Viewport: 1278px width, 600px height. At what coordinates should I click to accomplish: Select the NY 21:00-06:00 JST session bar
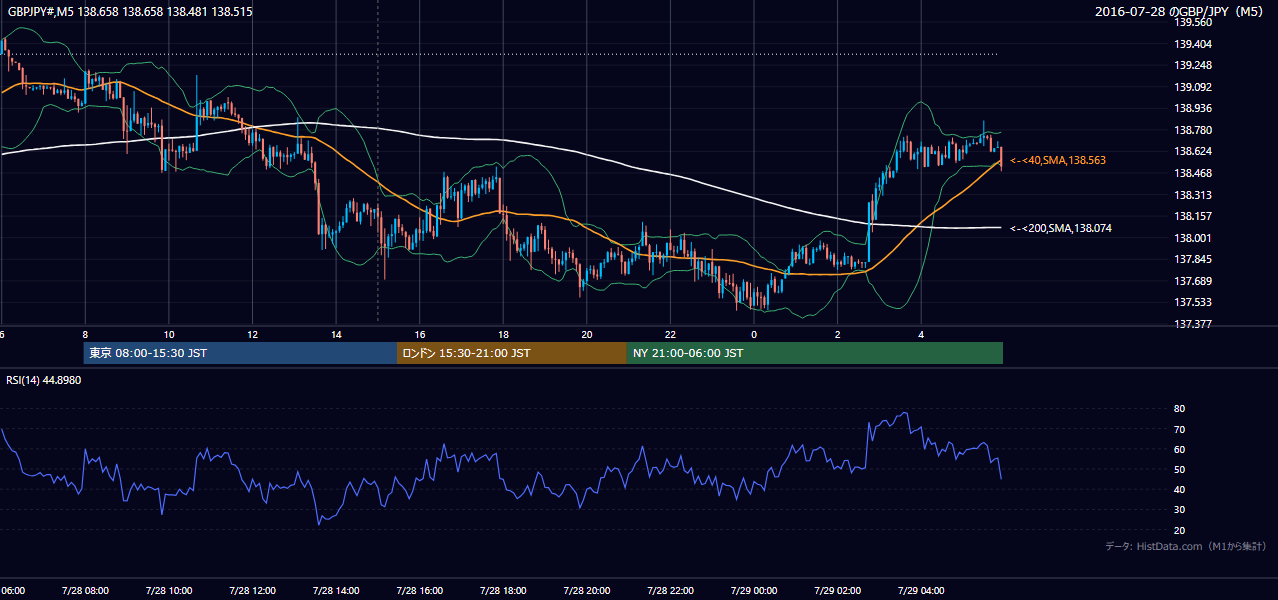coord(815,353)
